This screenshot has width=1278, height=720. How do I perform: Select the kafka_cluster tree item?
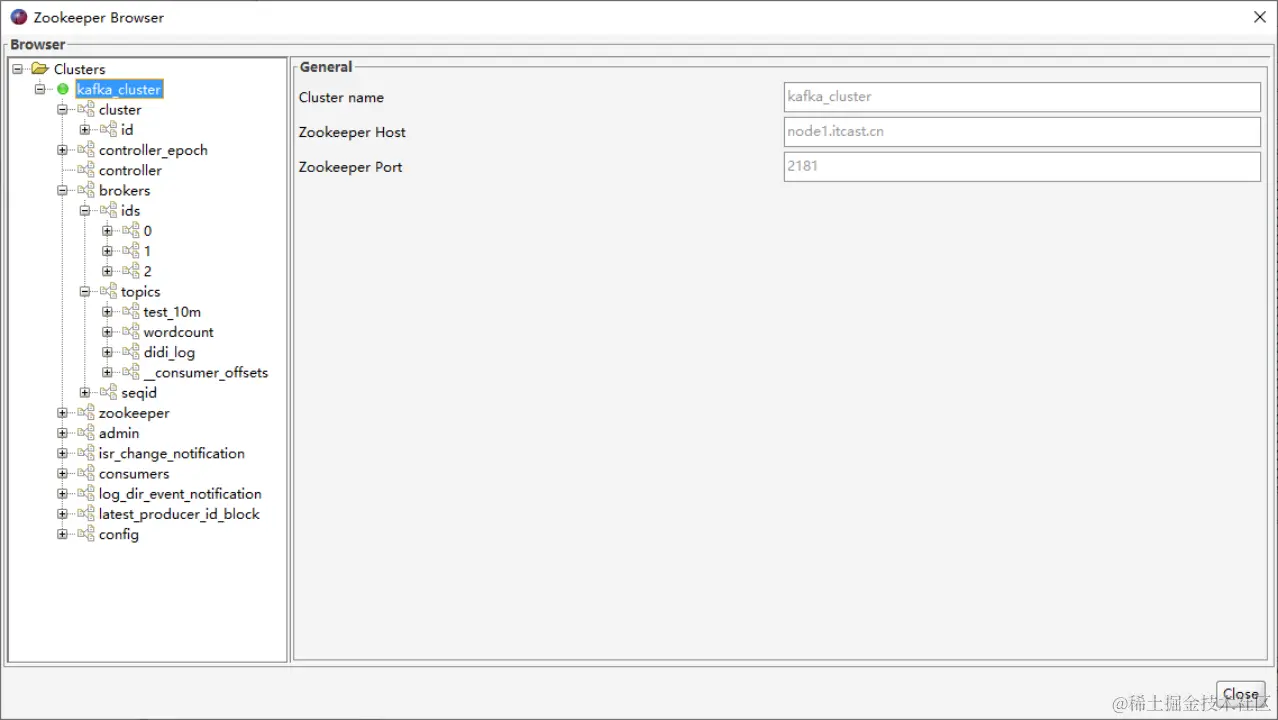pos(119,89)
